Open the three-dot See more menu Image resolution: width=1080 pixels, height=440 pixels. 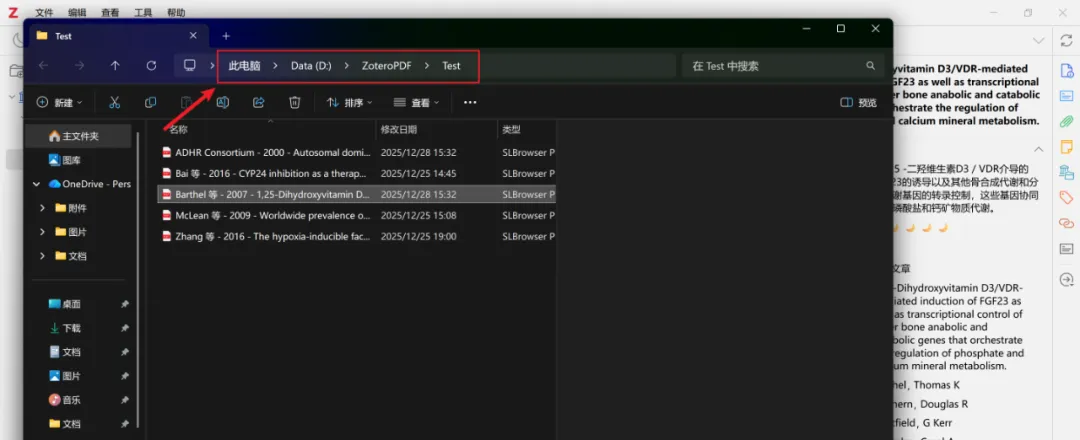tap(470, 102)
